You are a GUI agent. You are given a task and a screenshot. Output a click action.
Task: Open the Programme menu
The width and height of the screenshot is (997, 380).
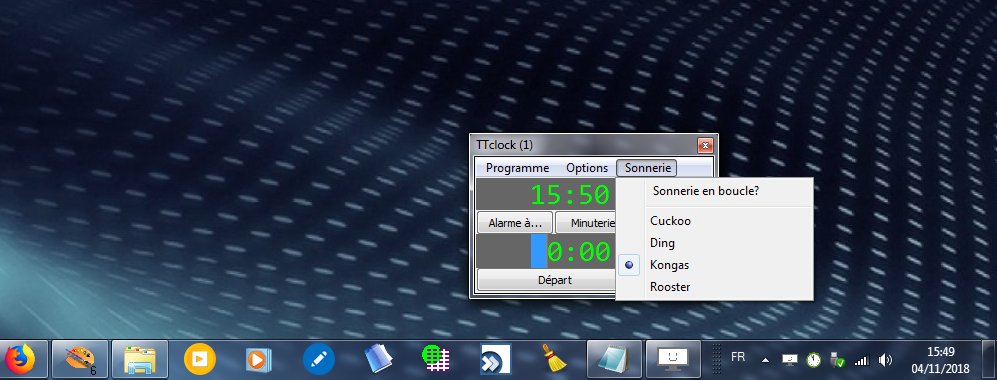click(518, 168)
